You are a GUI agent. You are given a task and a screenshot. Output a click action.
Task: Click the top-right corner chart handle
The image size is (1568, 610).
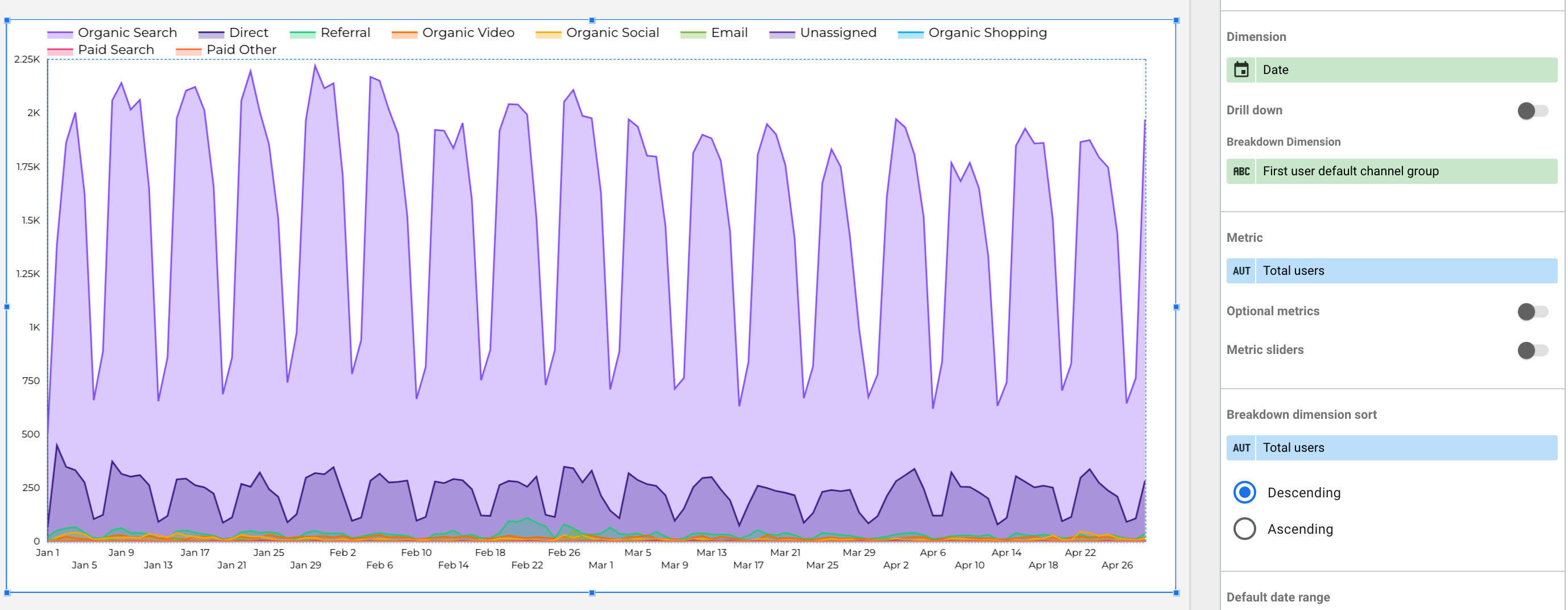click(x=1176, y=20)
